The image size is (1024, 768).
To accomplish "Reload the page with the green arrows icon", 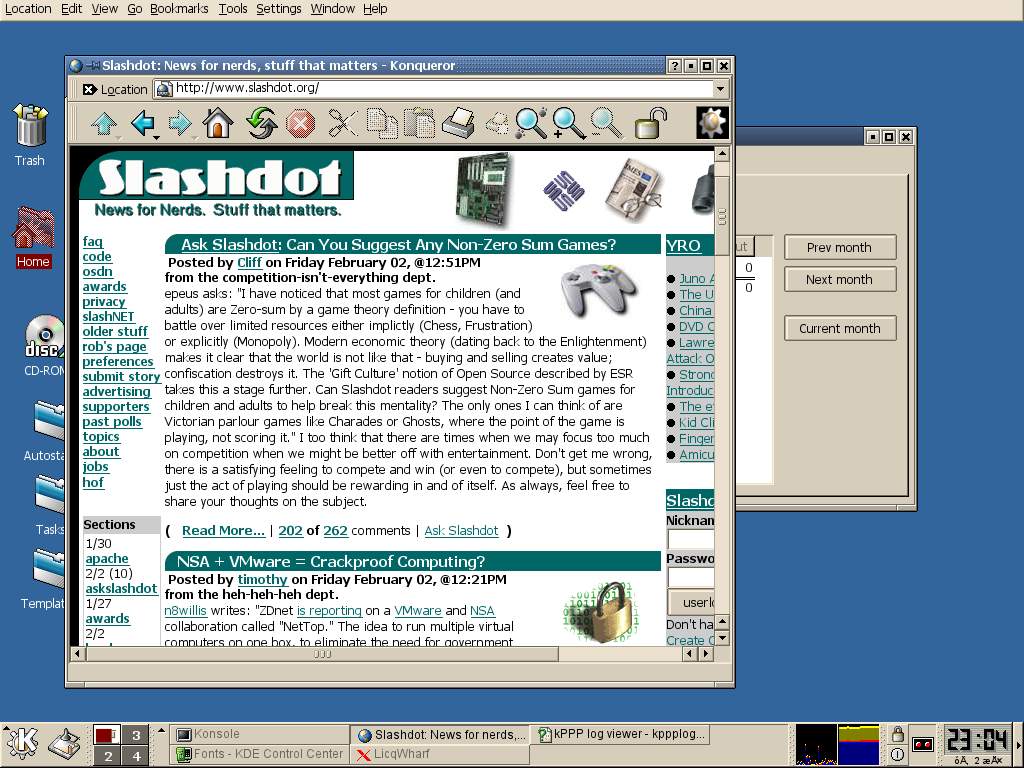I will point(261,123).
